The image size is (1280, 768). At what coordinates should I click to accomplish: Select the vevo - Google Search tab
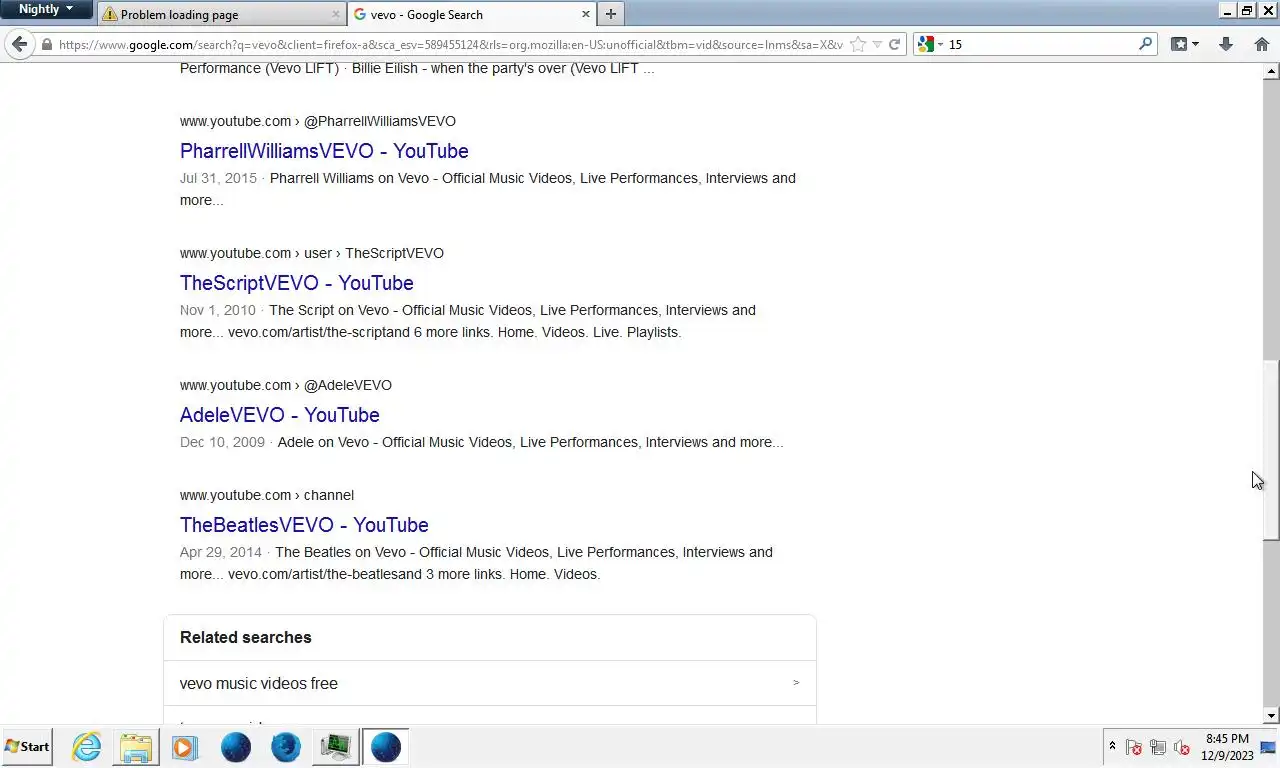[x=472, y=14]
